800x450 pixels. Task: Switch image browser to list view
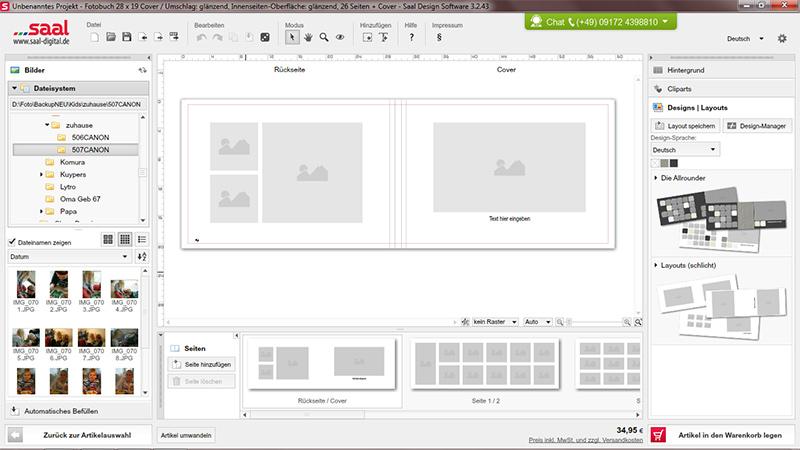click(141, 240)
